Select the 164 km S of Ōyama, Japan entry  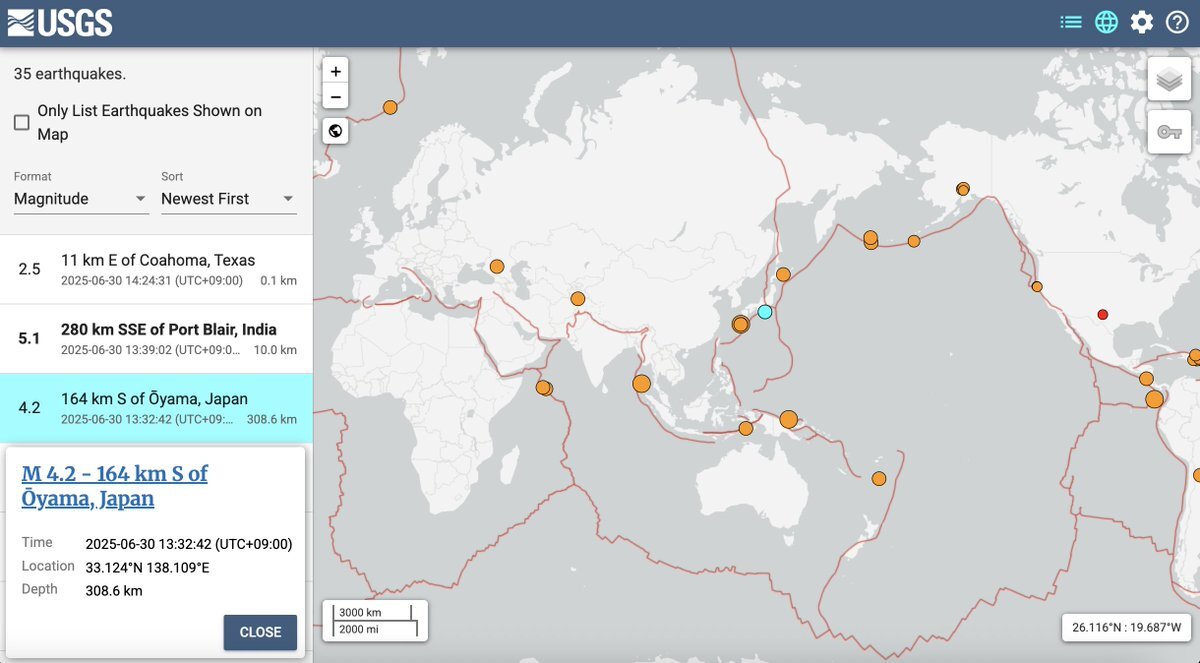156,408
